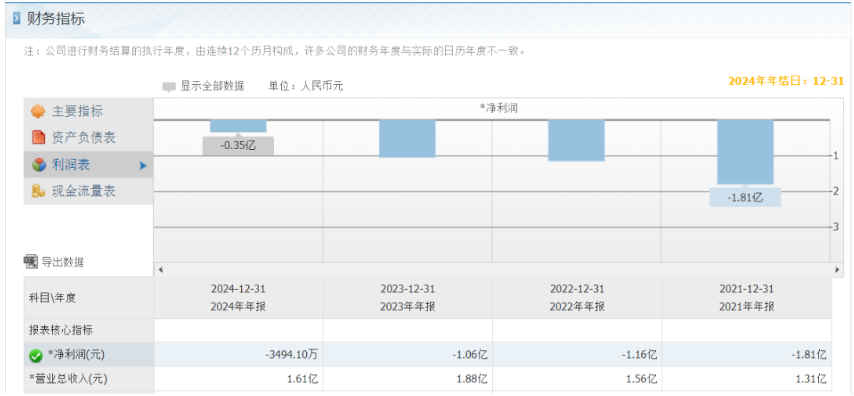Select the 2022年年报 column header

(577, 297)
